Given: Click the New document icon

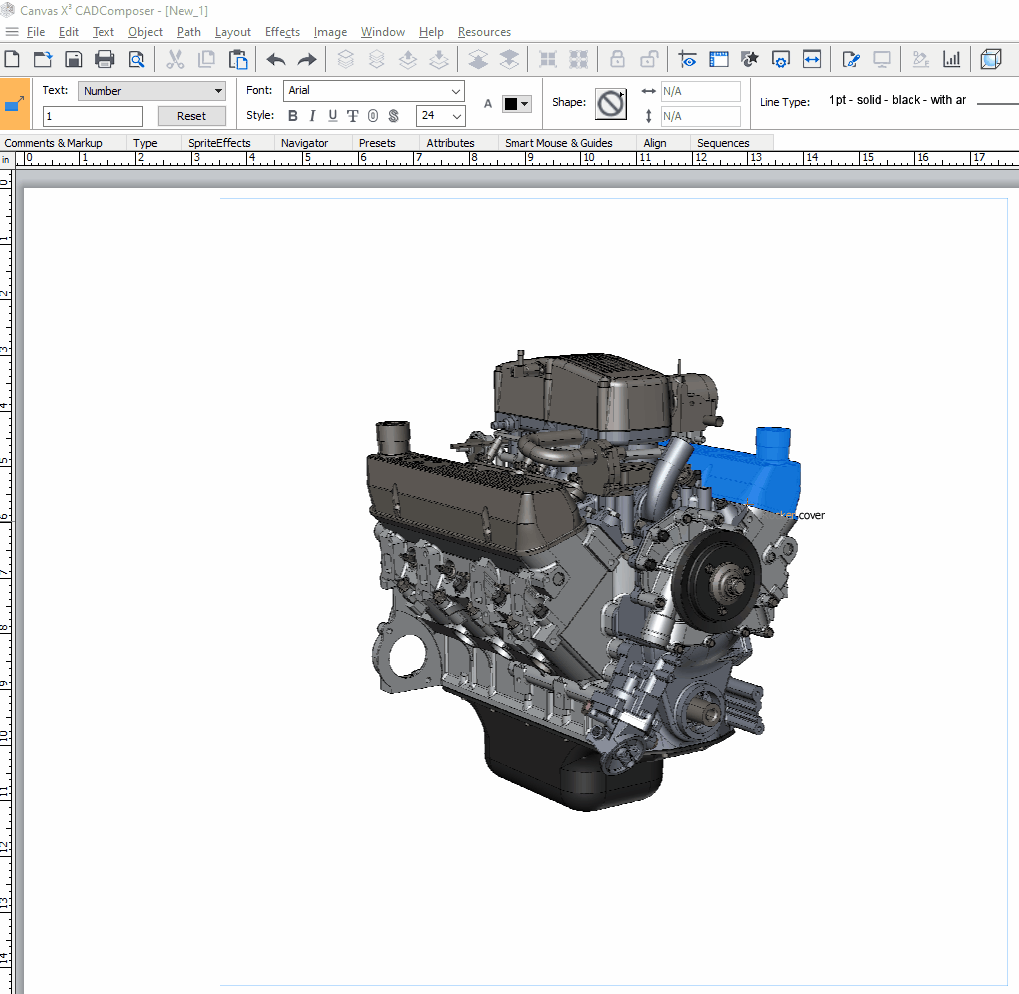Looking at the screenshot, I should [12, 59].
